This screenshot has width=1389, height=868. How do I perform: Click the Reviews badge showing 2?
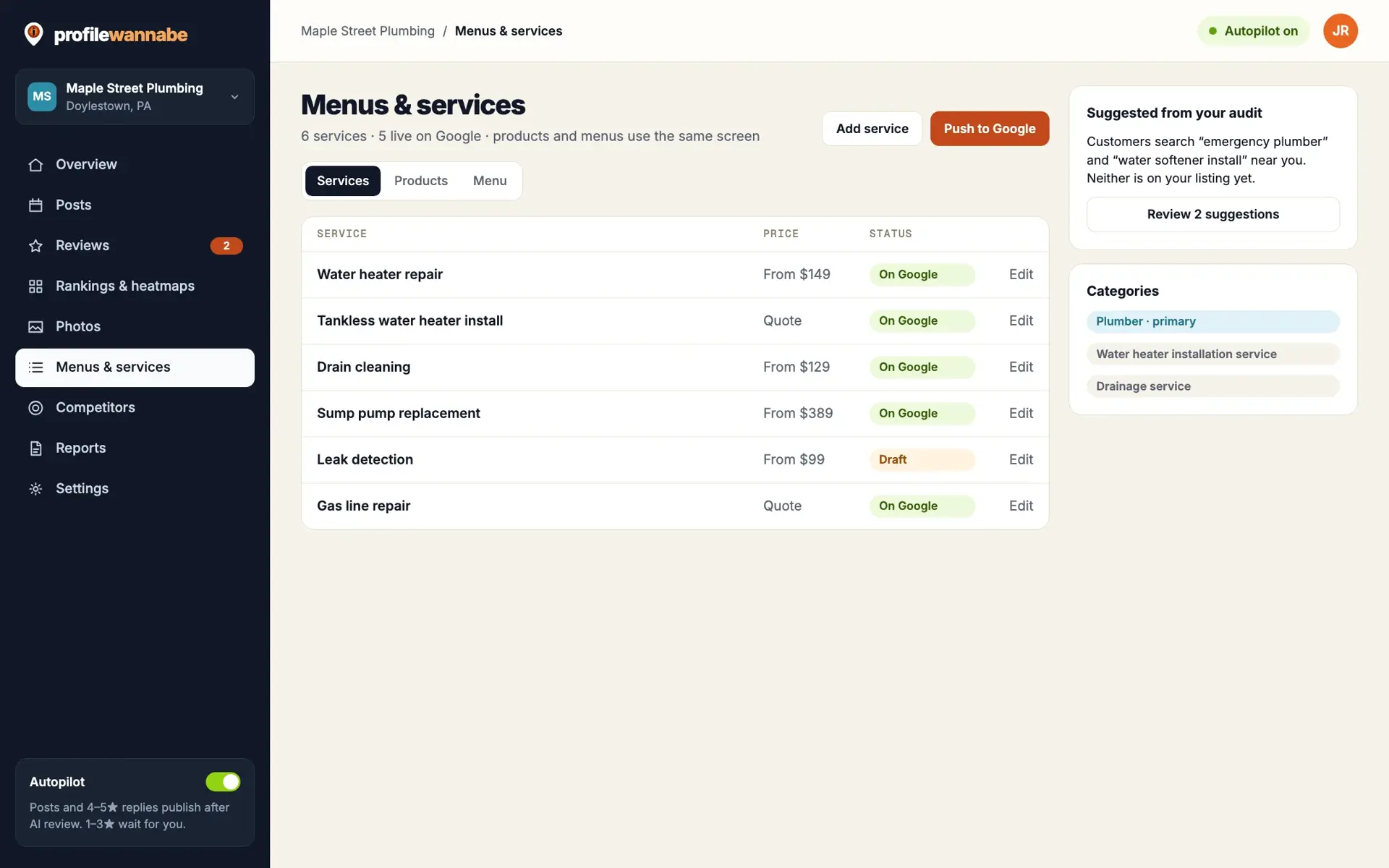point(226,246)
